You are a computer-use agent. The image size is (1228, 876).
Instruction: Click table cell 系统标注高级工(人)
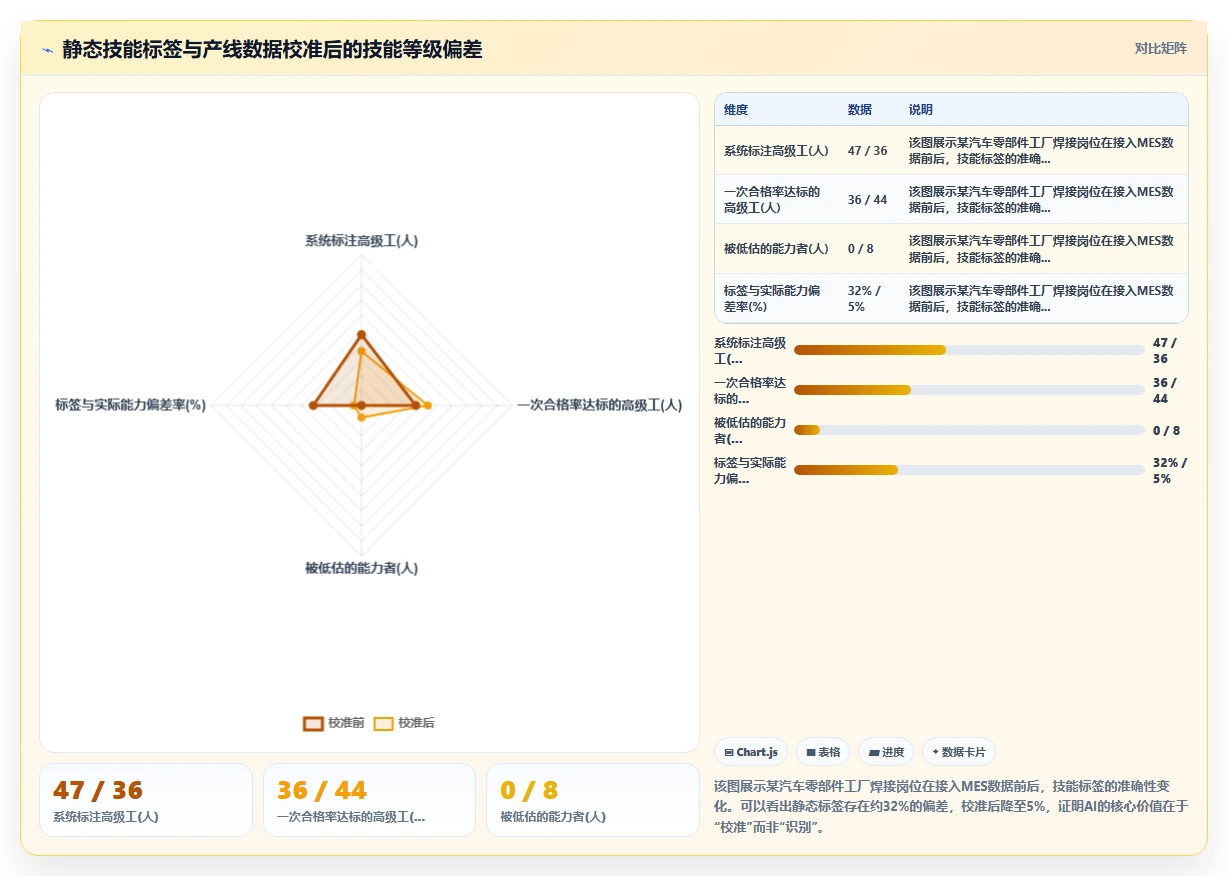pyautogui.click(x=776, y=151)
